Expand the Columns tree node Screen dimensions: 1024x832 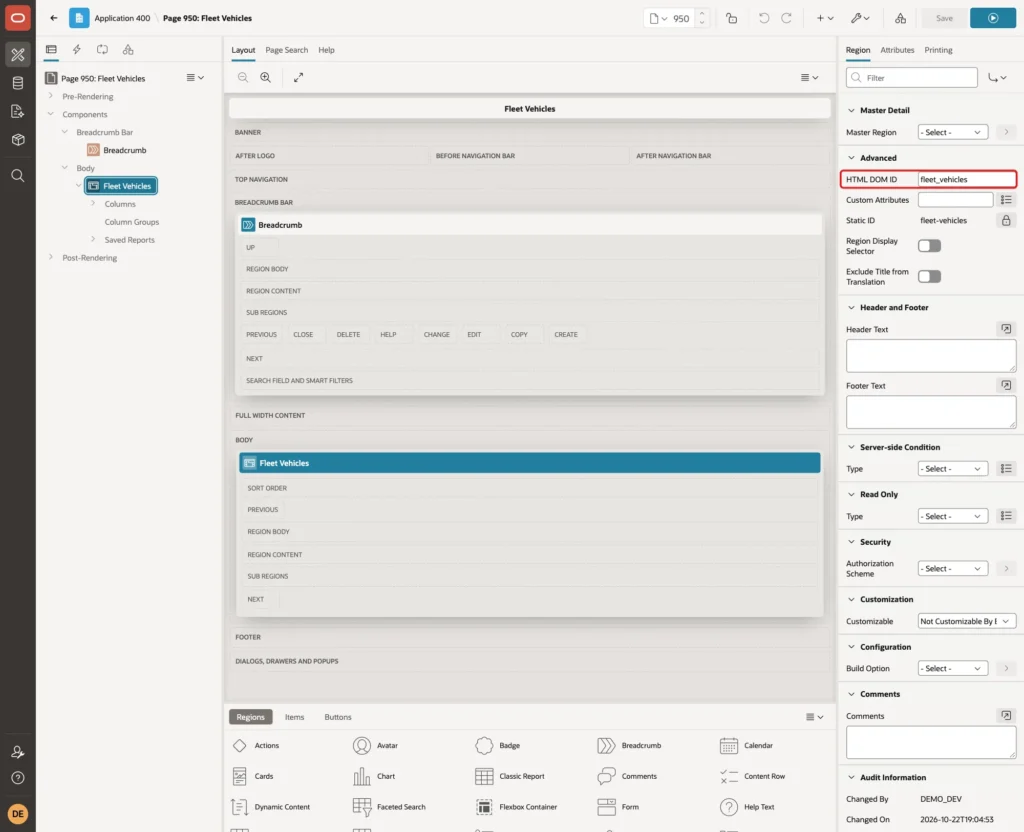tap(93, 204)
